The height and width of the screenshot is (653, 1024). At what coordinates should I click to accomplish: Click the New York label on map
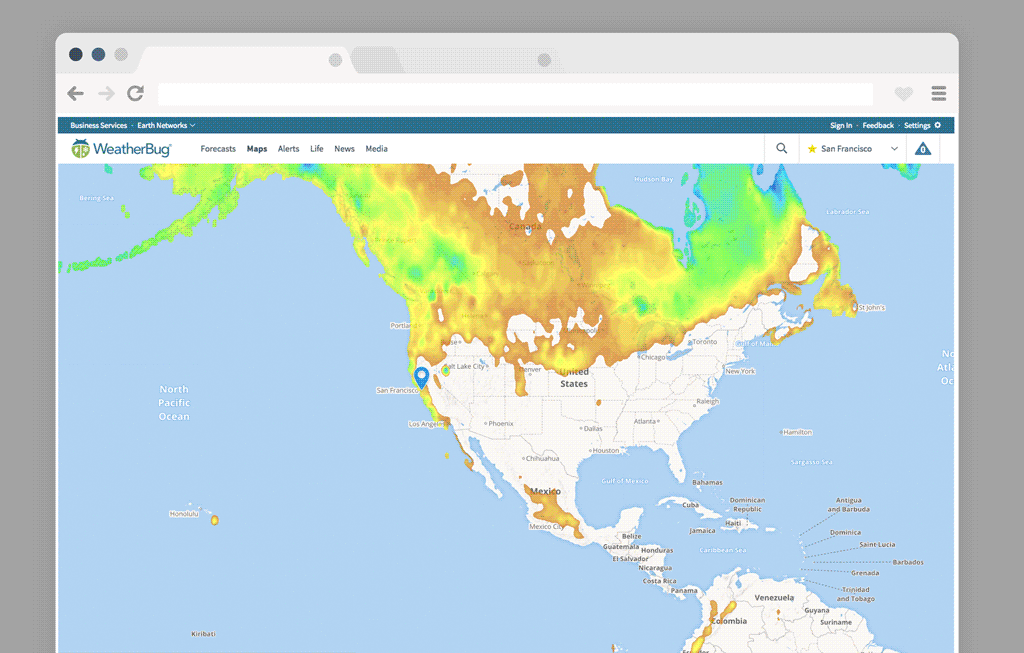(740, 371)
